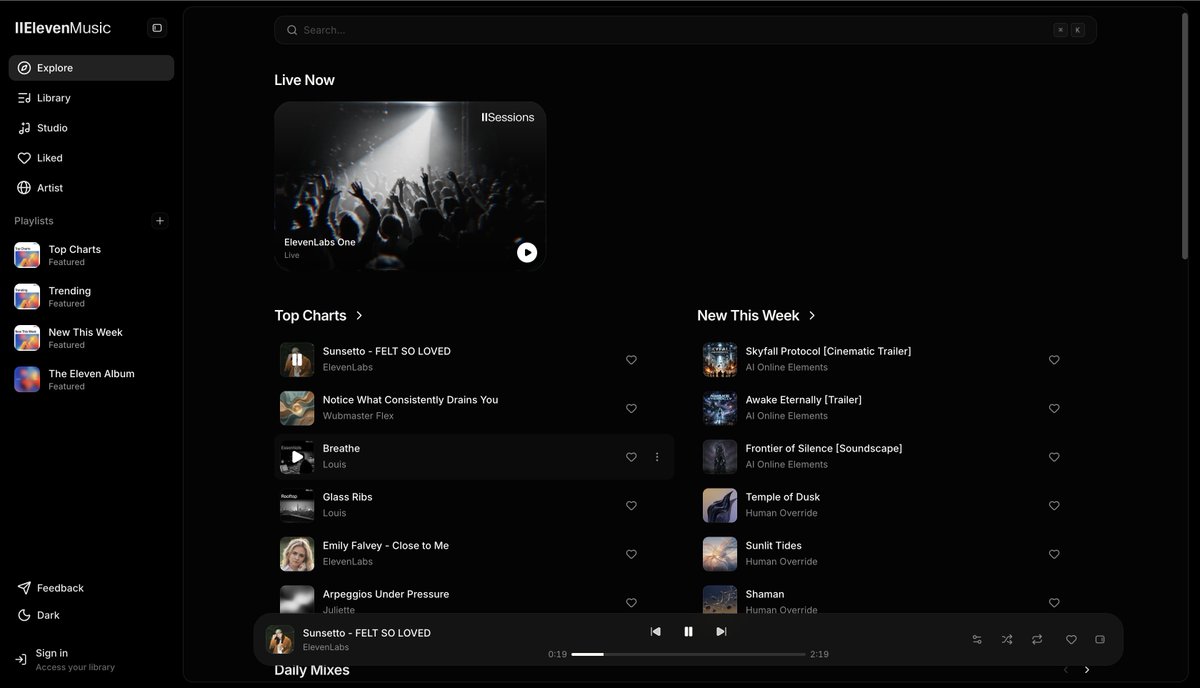This screenshot has width=1200, height=688.
Task: Select Emily Falvey - Close to Me title
Action: click(386, 546)
